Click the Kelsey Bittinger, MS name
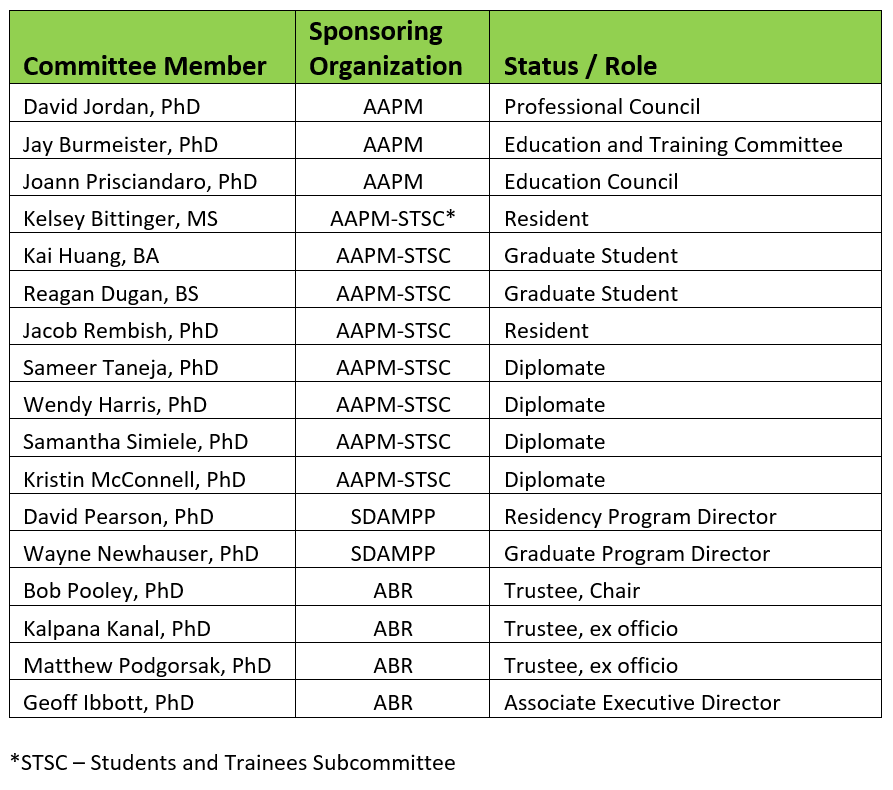Screen dimensions: 893x790 click(x=120, y=218)
